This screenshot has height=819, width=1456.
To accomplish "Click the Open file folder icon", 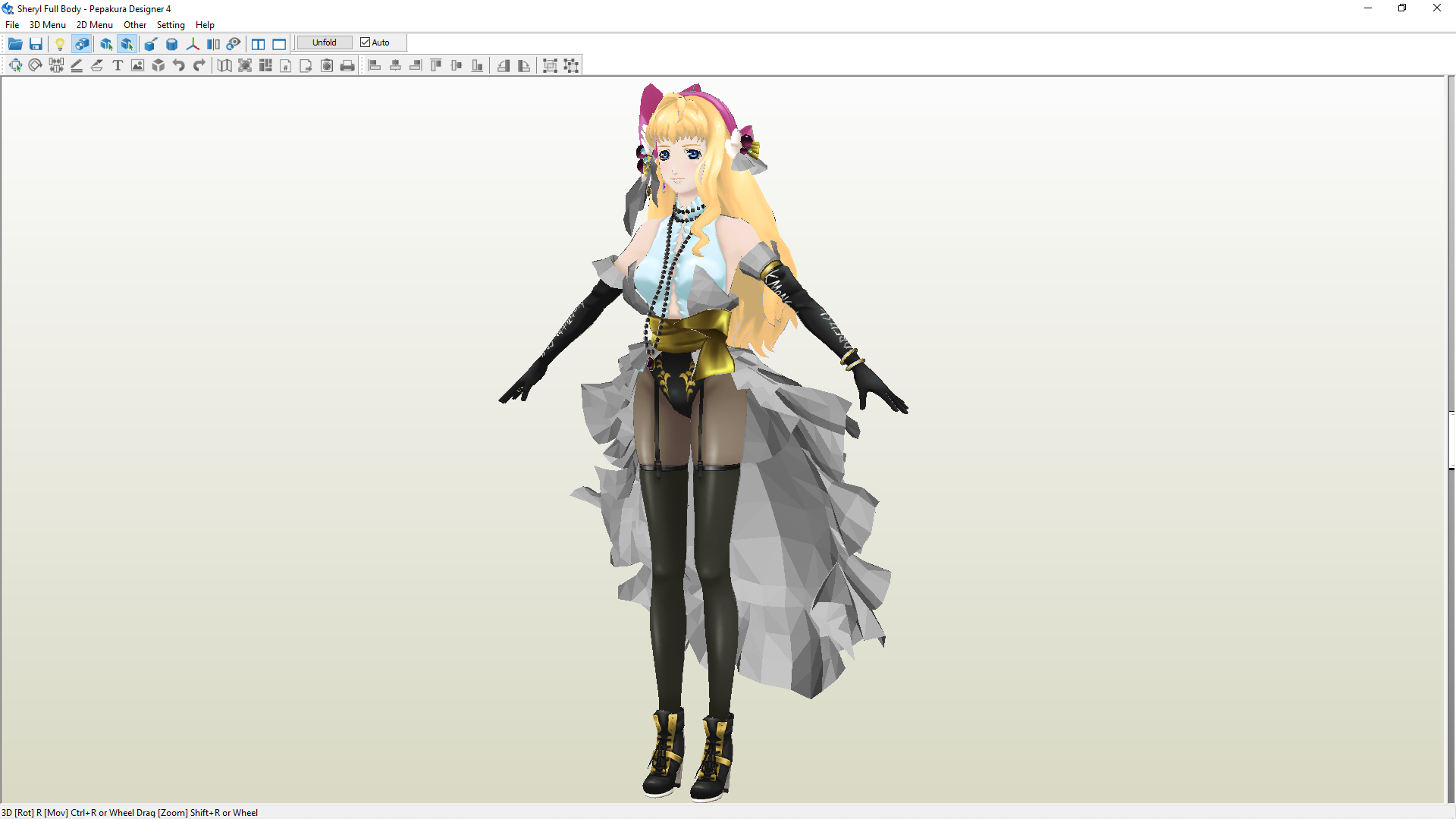I will [15, 43].
